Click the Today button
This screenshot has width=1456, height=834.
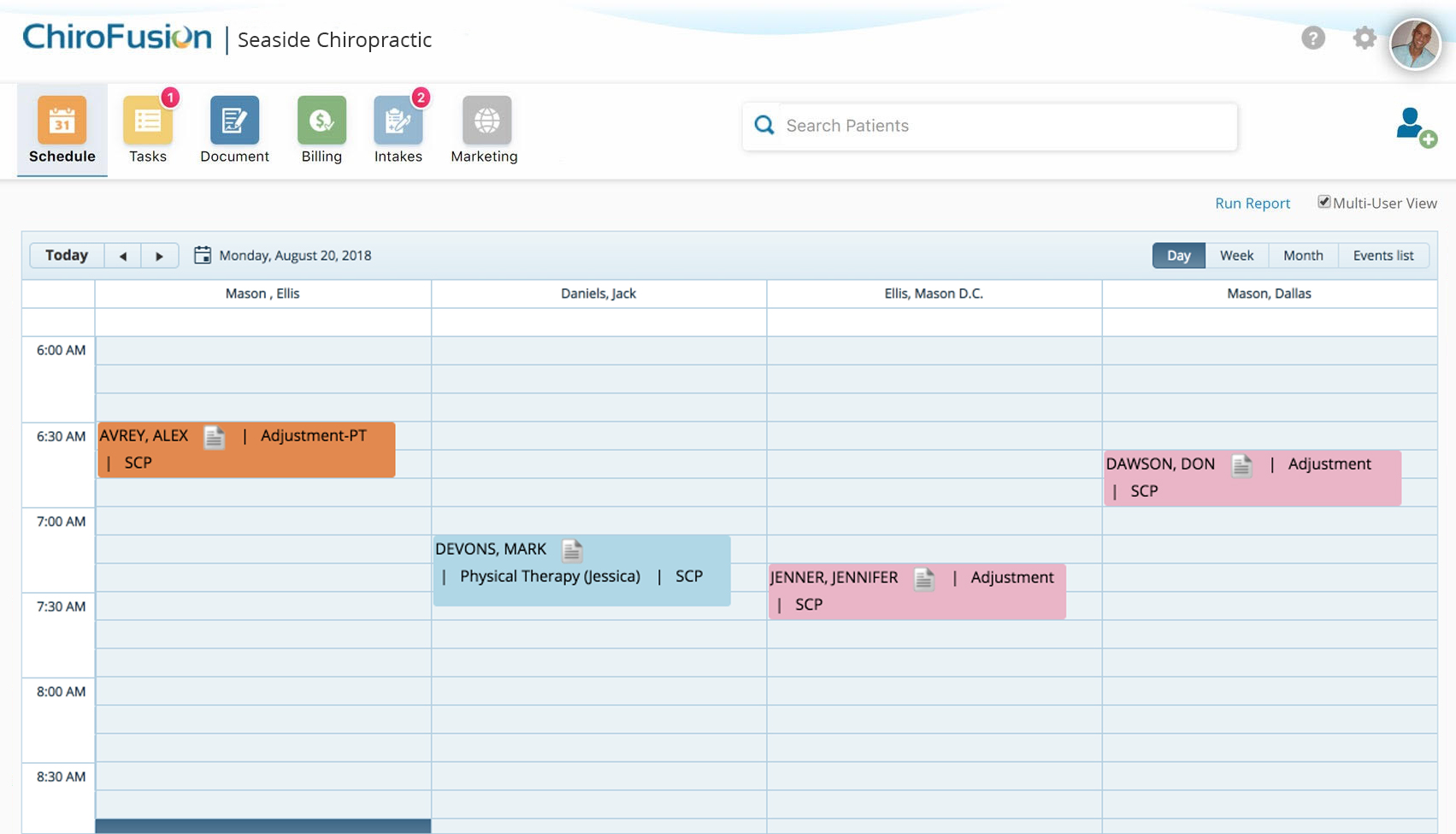point(66,255)
